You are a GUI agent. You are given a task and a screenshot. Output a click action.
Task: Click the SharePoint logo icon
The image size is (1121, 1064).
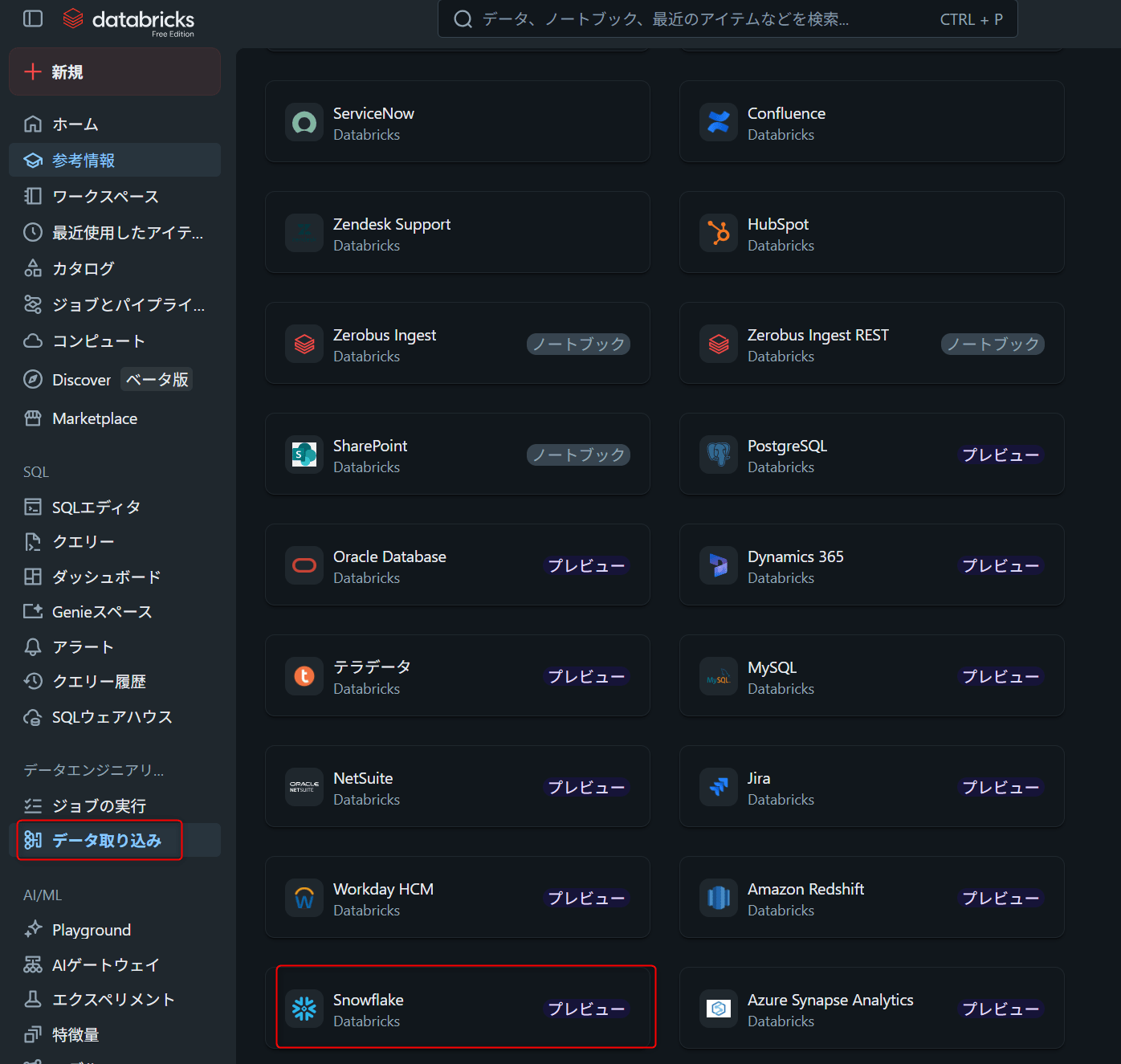point(304,455)
